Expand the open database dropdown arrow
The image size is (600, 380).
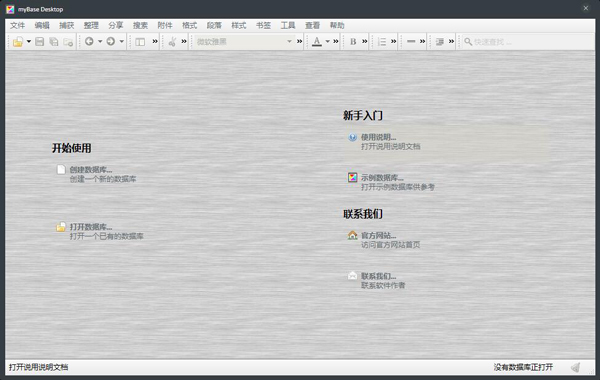(x=29, y=41)
